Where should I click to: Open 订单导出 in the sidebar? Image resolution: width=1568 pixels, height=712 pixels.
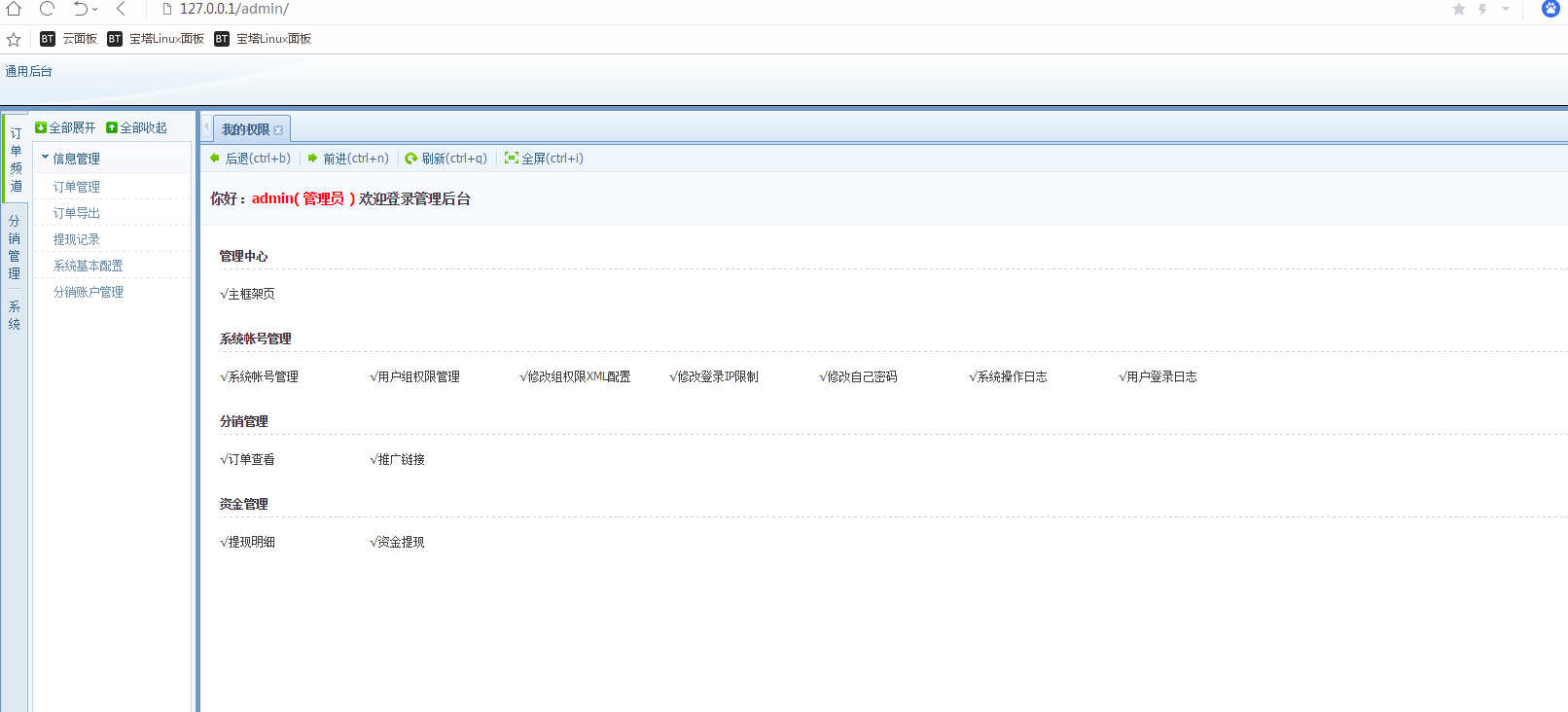[x=77, y=213]
